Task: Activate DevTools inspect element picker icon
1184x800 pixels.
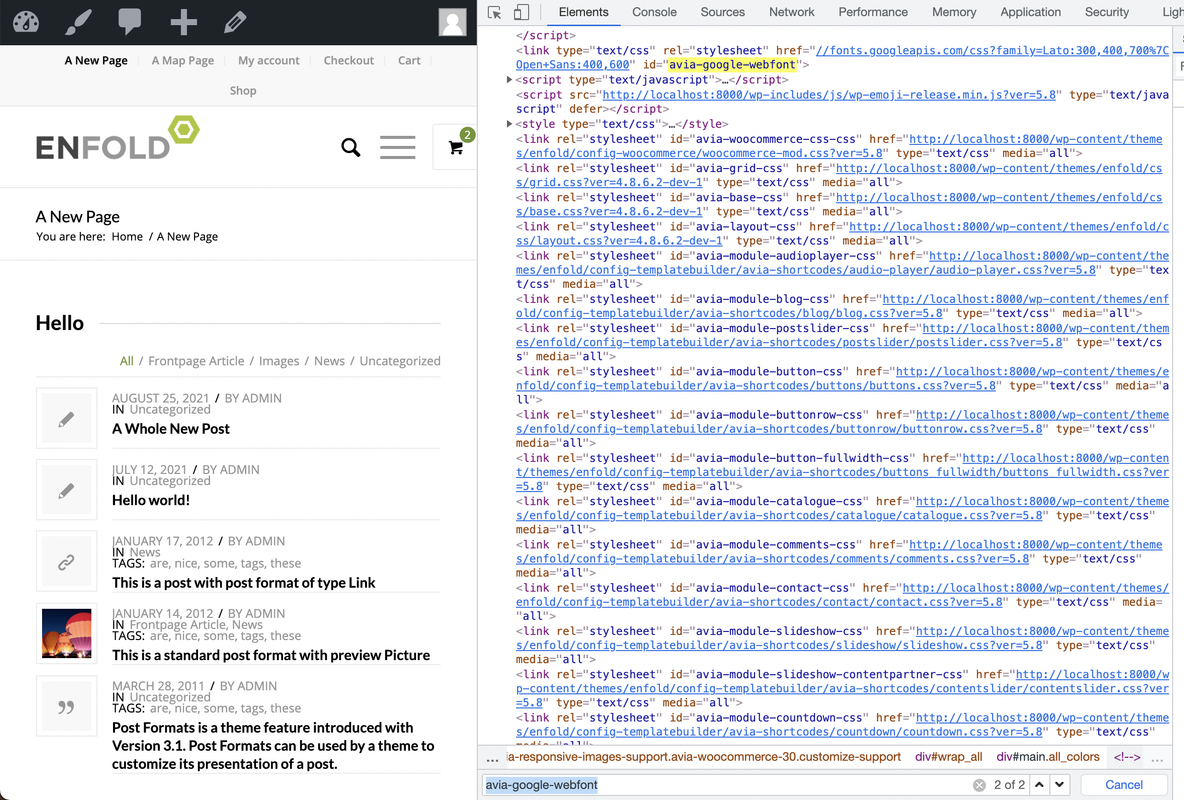Action: click(495, 12)
